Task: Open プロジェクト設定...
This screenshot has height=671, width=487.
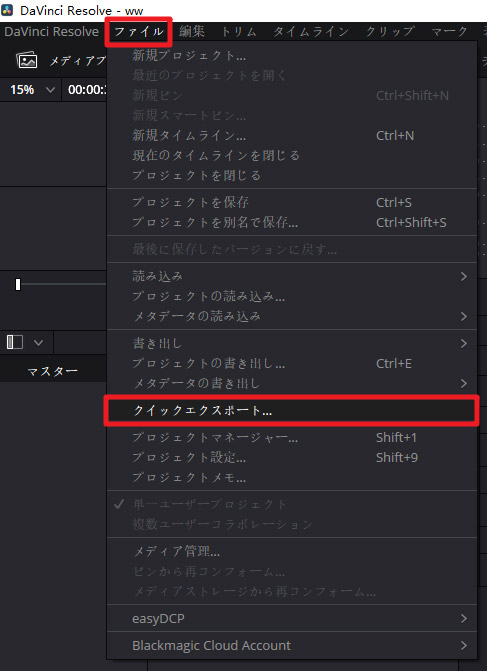Action: click(291, 457)
